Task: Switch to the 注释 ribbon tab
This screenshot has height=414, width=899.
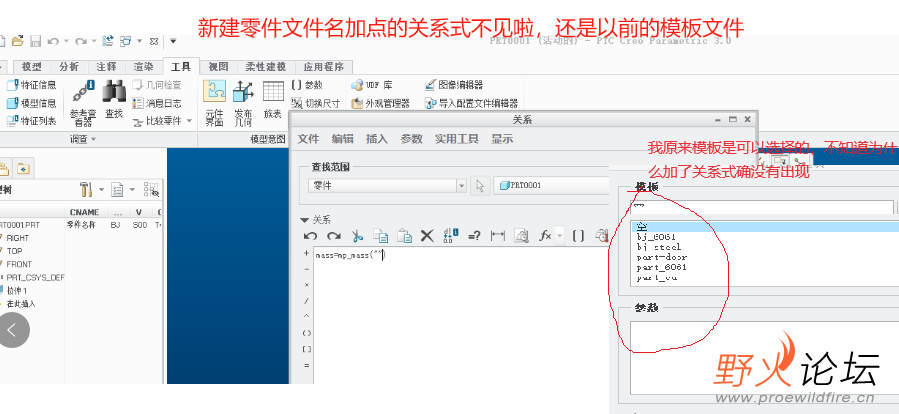Action: pyautogui.click(x=105, y=67)
